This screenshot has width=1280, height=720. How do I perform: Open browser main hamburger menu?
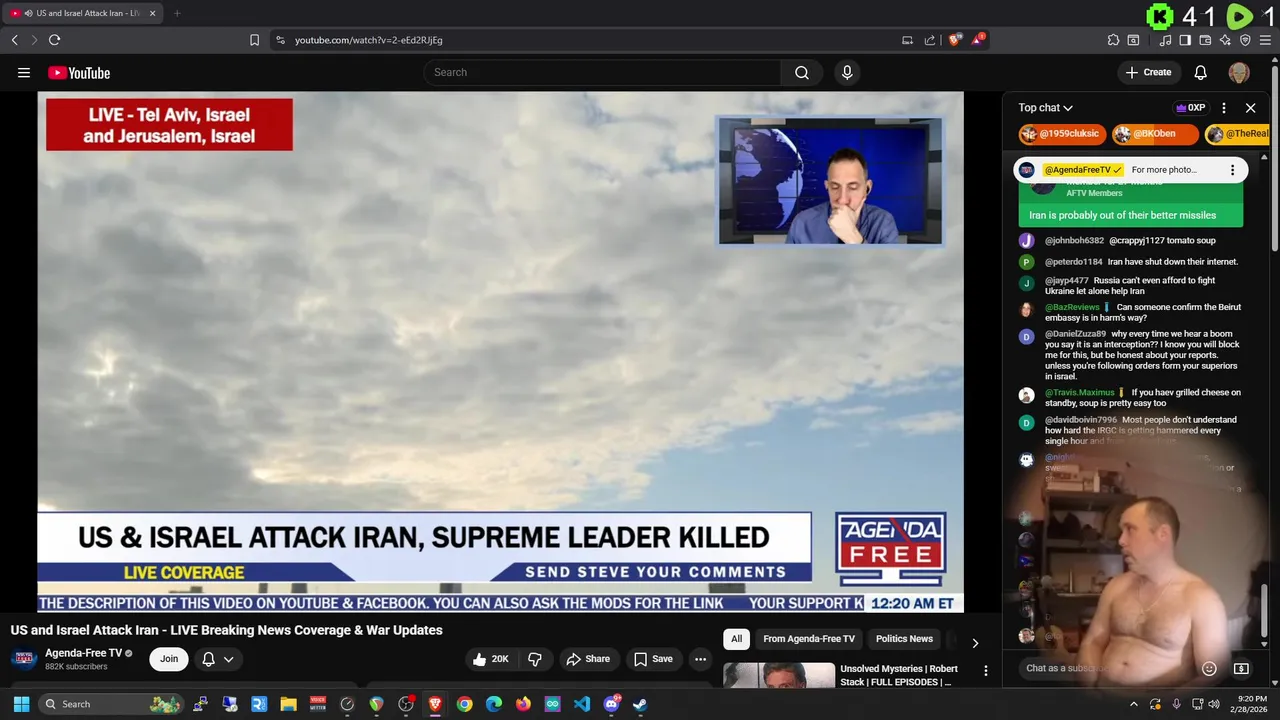click(x=1266, y=40)
